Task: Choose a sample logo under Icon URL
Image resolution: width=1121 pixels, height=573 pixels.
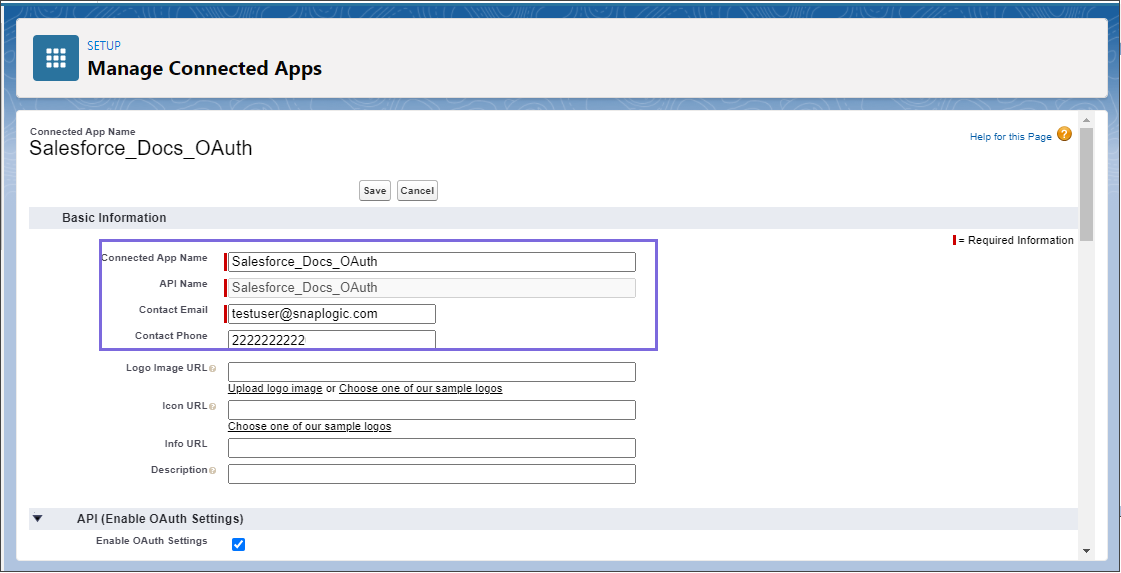Action: pos(310,426)
